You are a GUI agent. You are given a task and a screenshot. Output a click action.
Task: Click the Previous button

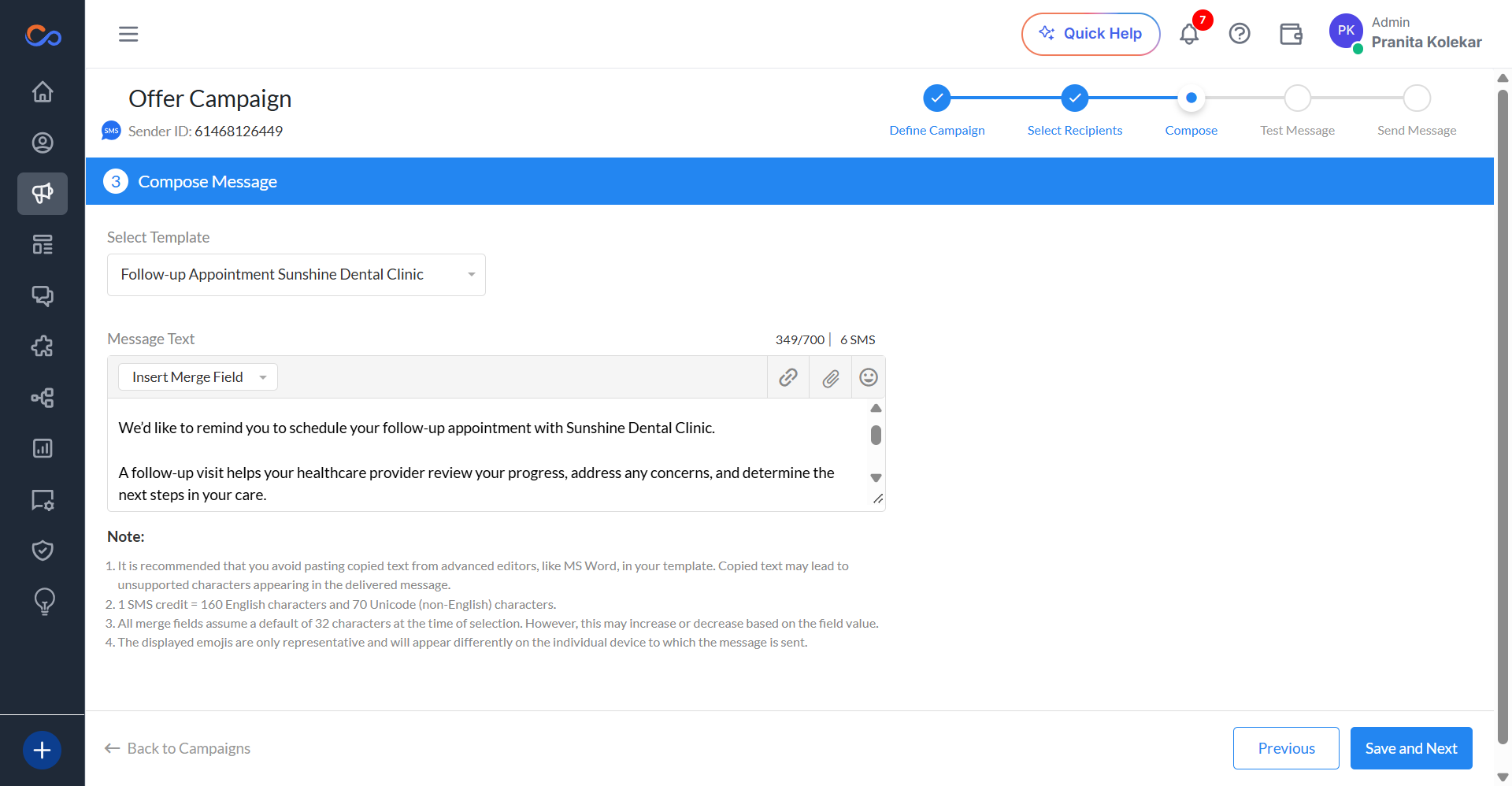point(1286,748)
